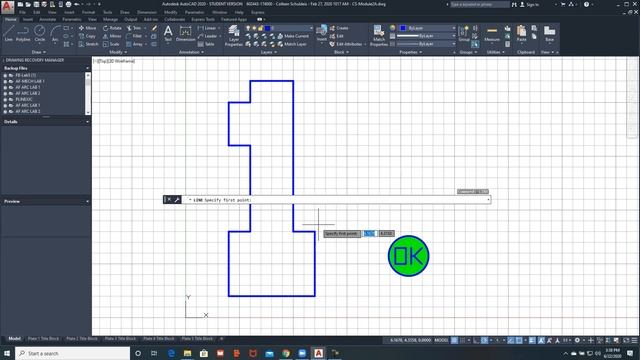
Task: Click the Stretch tool
Action: 89,44
